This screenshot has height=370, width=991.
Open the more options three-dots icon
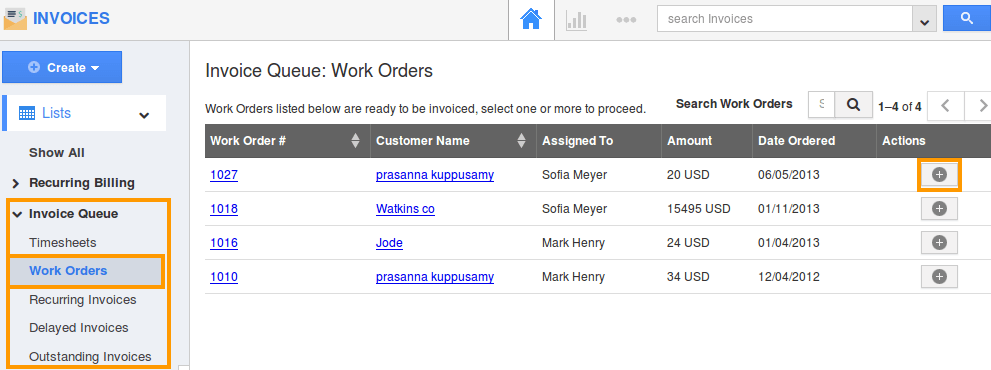pyautogui.click(x=626, y=20)
